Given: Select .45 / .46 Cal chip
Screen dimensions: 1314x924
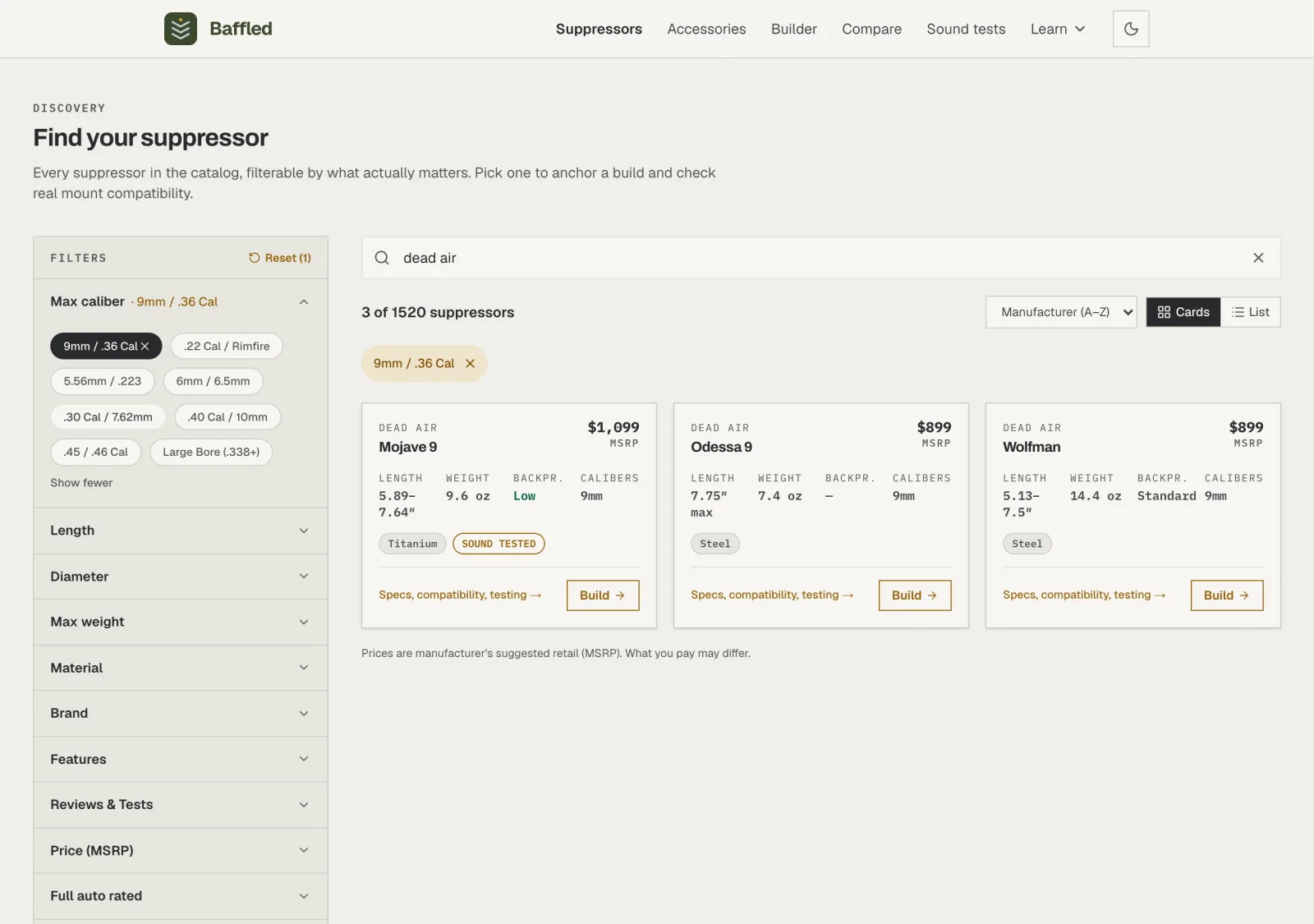Looking at the screenshot, I should [96, 453].
